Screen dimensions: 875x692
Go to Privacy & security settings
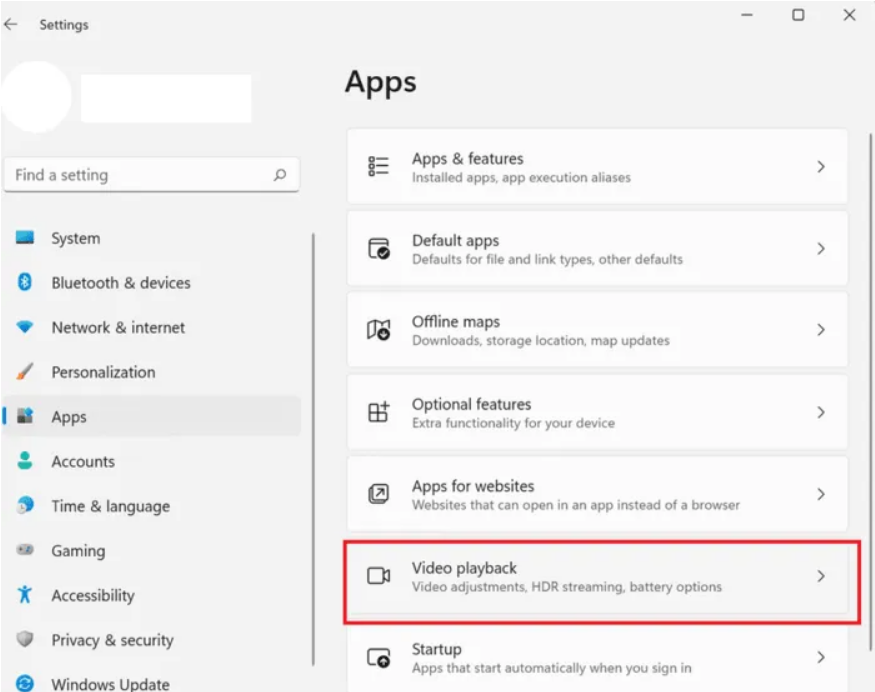pos(112,640)
